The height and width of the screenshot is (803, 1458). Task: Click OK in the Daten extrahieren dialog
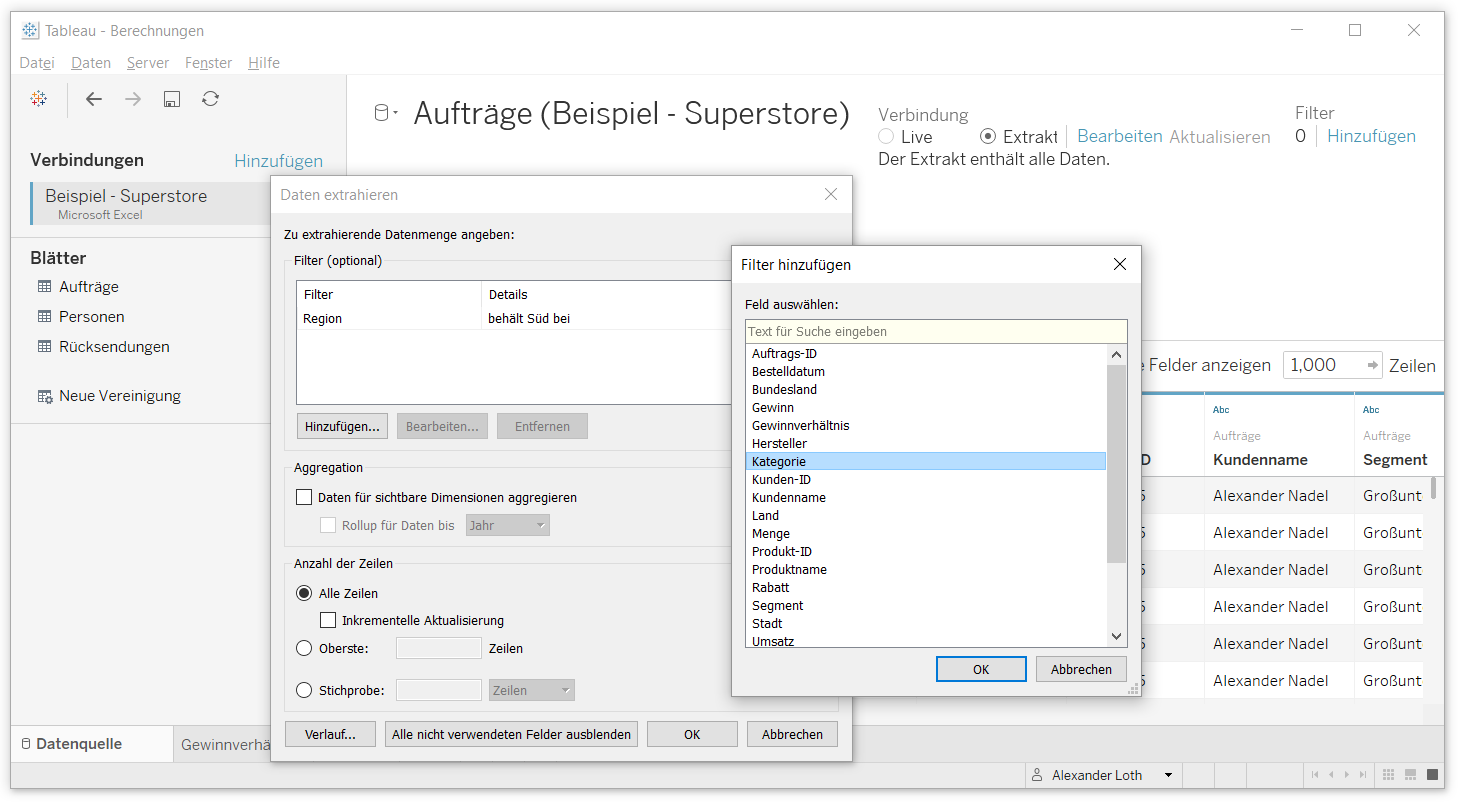692,734
